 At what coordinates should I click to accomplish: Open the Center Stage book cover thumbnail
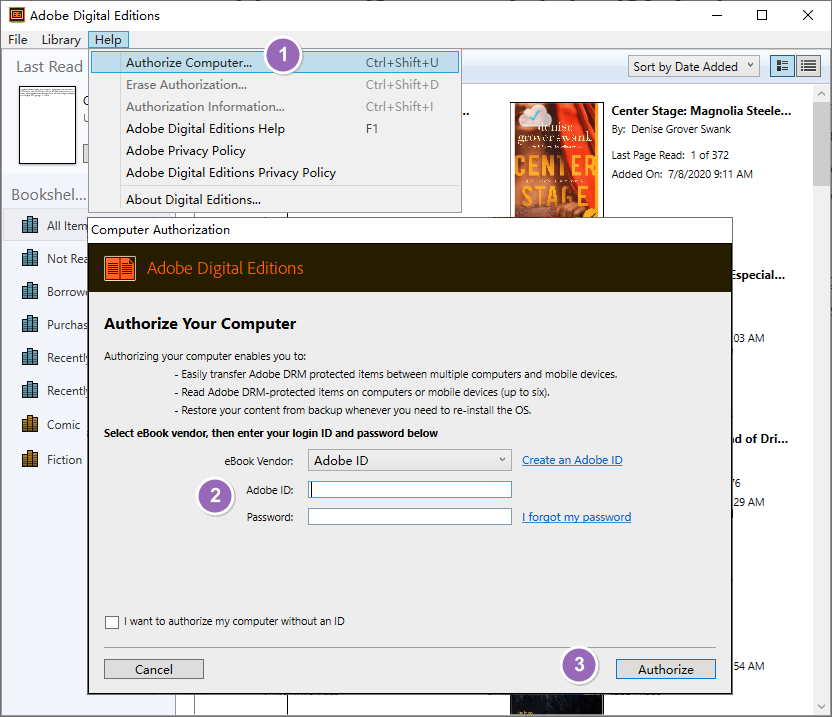[x=556, y=160]
